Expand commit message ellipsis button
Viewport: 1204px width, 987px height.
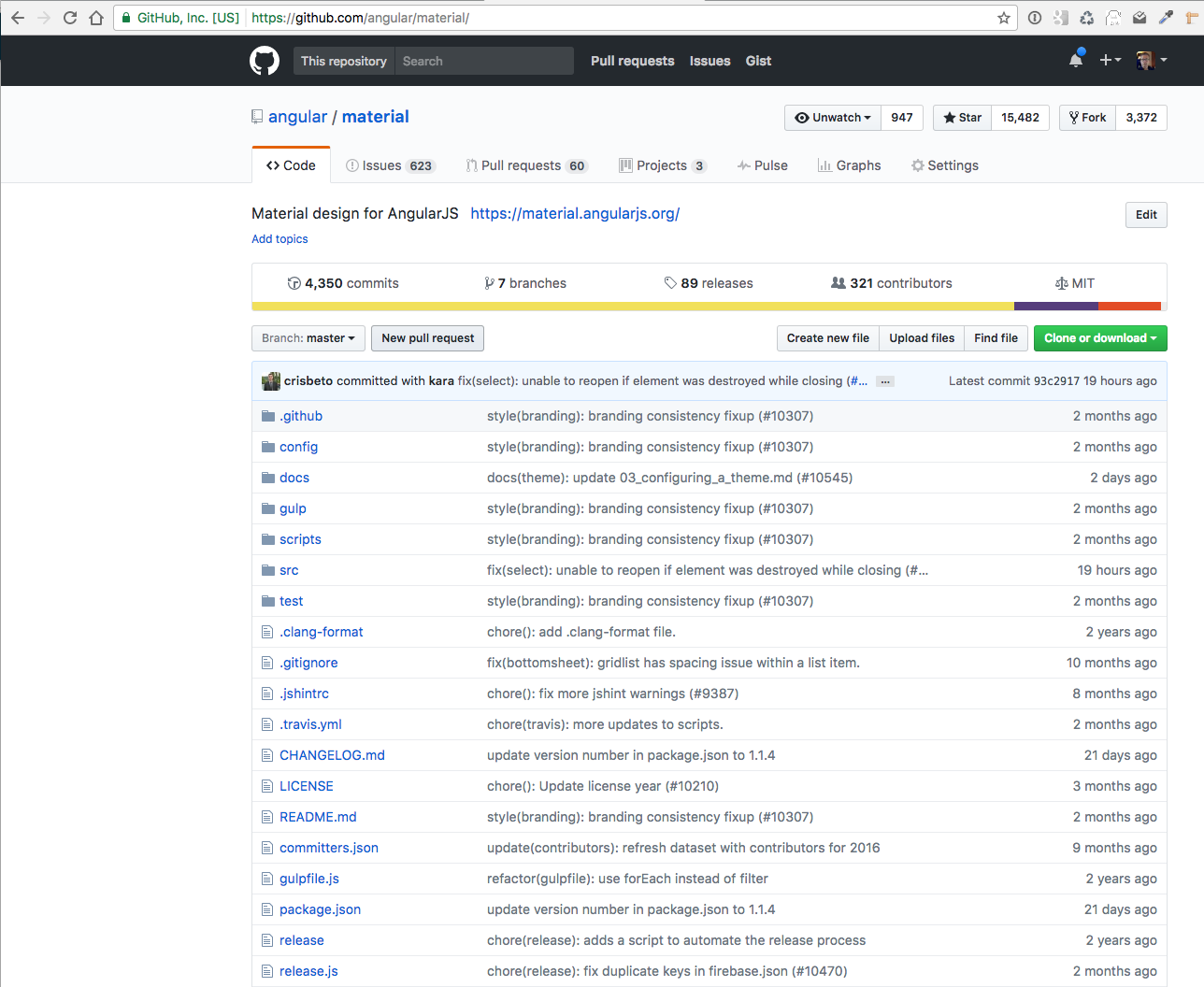pos(885,381)
